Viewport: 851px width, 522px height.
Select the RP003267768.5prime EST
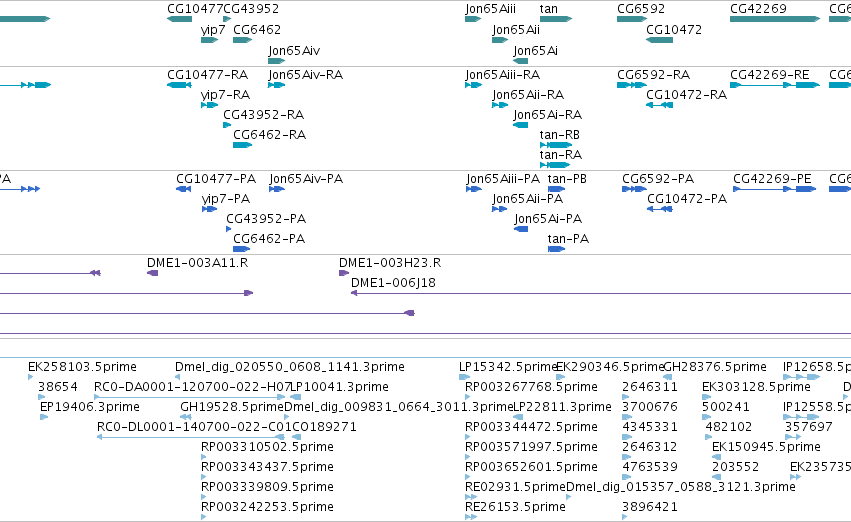[531, 387]
